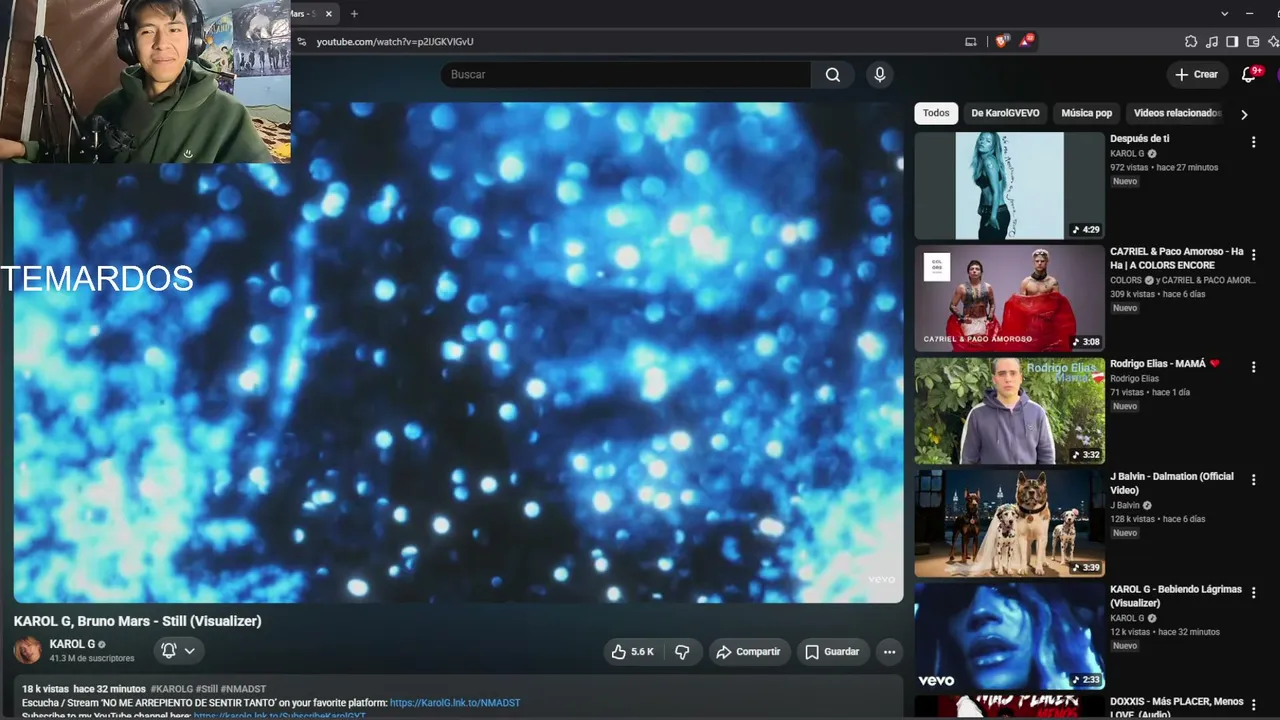The height and width of the screenshot is (720, 1280).
Task: Click title 'Después de ti'
Action: [x=1139, y=139]
